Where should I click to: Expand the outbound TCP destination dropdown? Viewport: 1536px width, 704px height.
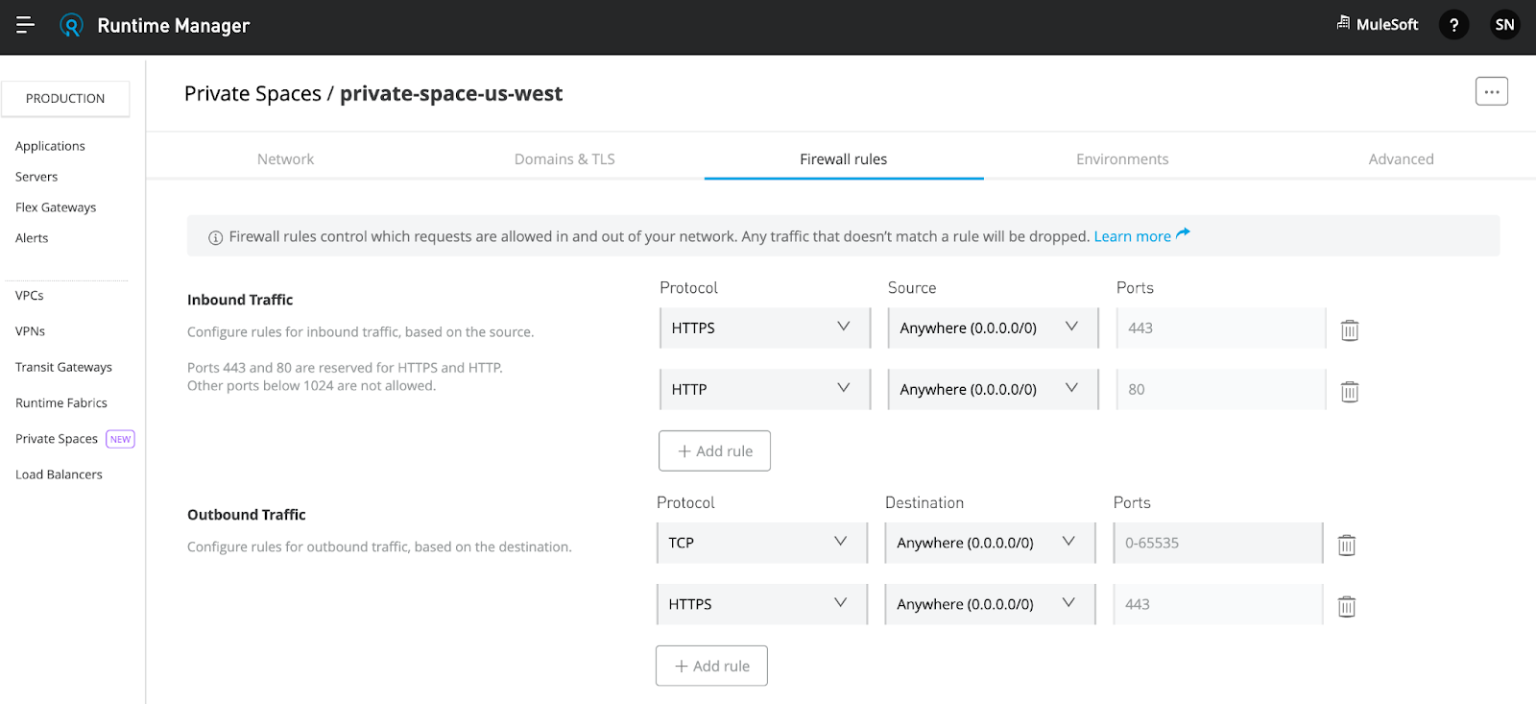click(x=989, y=542)
